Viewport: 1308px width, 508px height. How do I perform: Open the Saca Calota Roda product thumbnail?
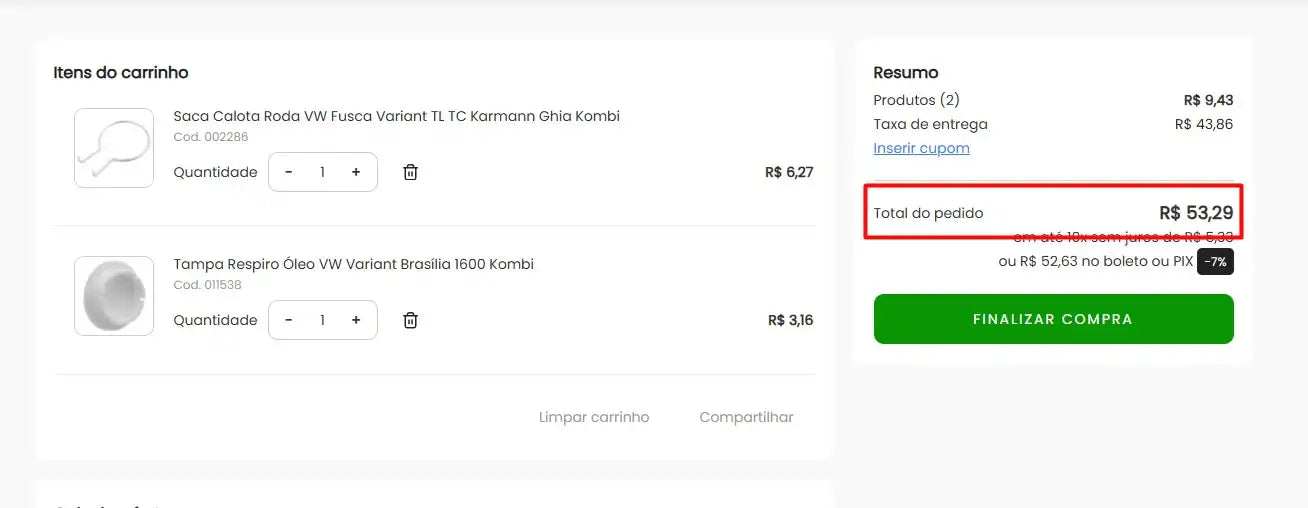click(114, 148)
